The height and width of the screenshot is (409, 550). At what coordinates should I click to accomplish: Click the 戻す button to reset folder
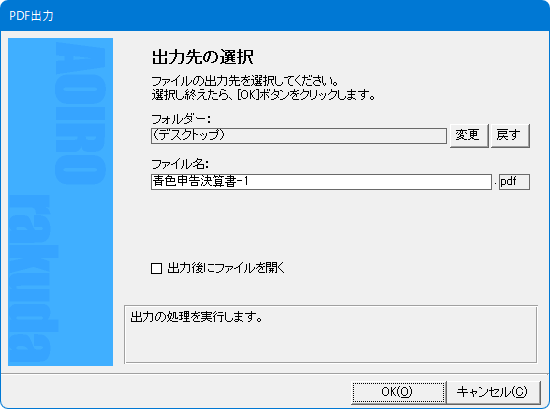510,135
